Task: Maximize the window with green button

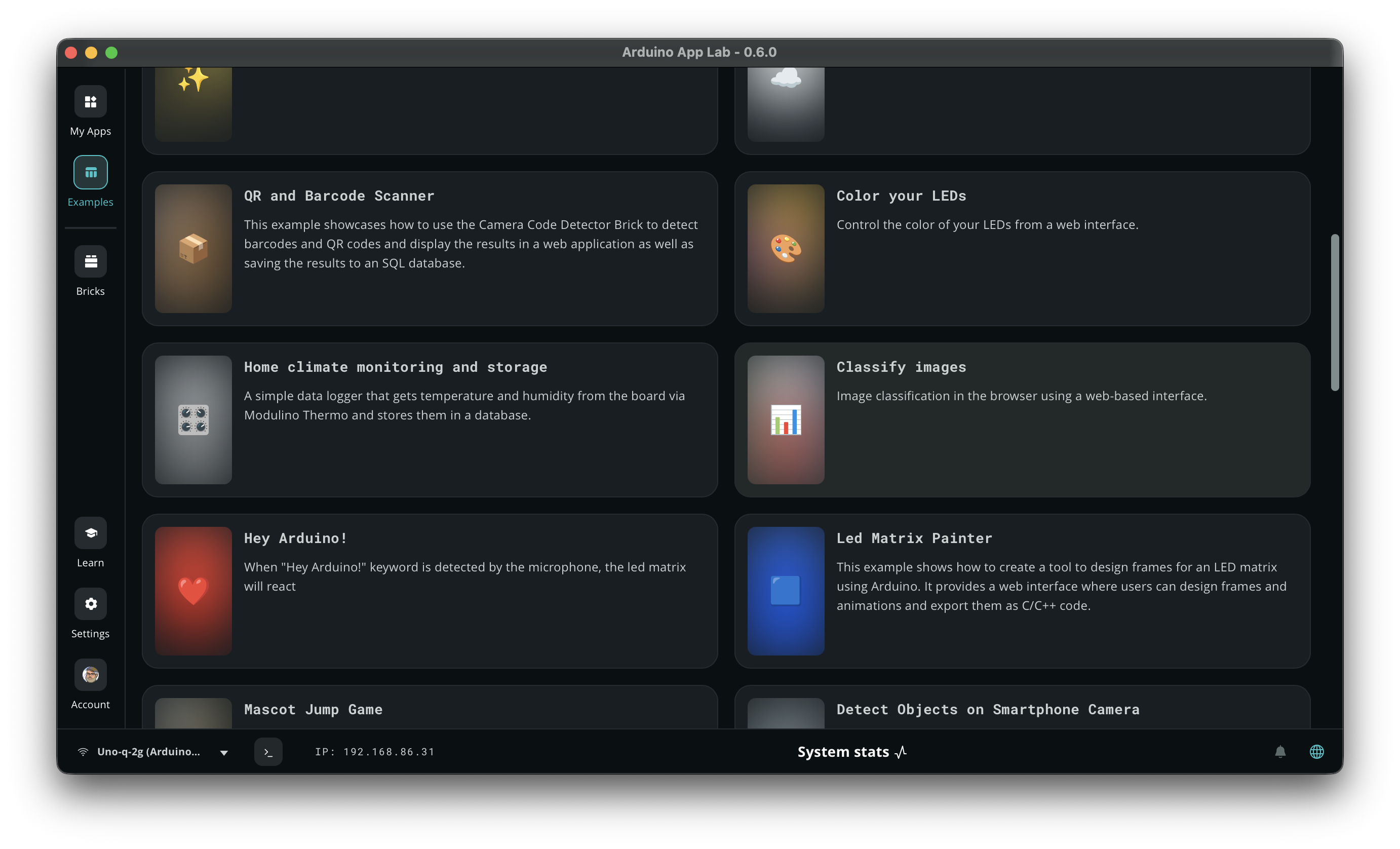Action: (x=111, y=53)
